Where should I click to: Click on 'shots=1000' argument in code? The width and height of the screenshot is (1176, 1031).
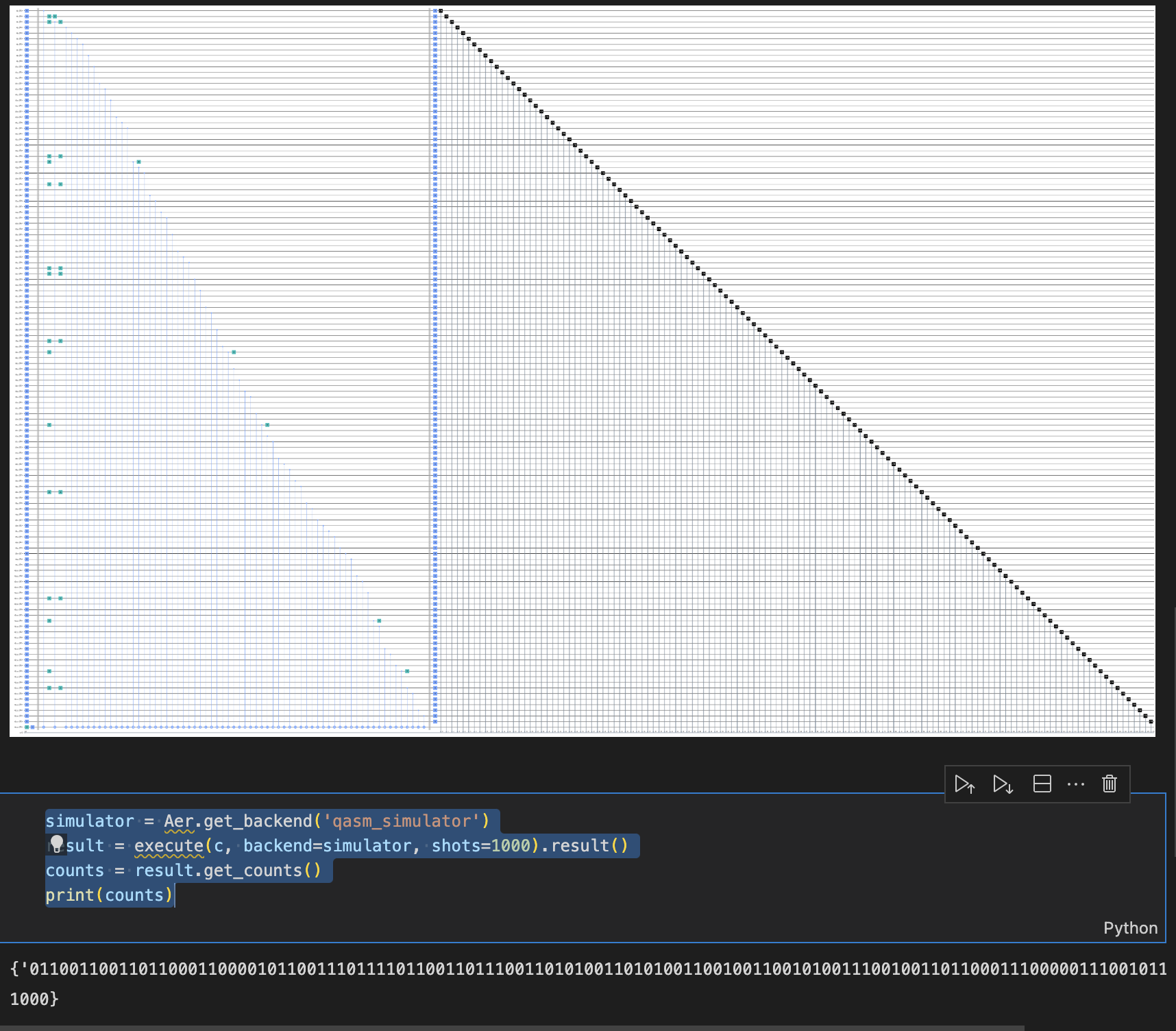(x=481, y=845)
